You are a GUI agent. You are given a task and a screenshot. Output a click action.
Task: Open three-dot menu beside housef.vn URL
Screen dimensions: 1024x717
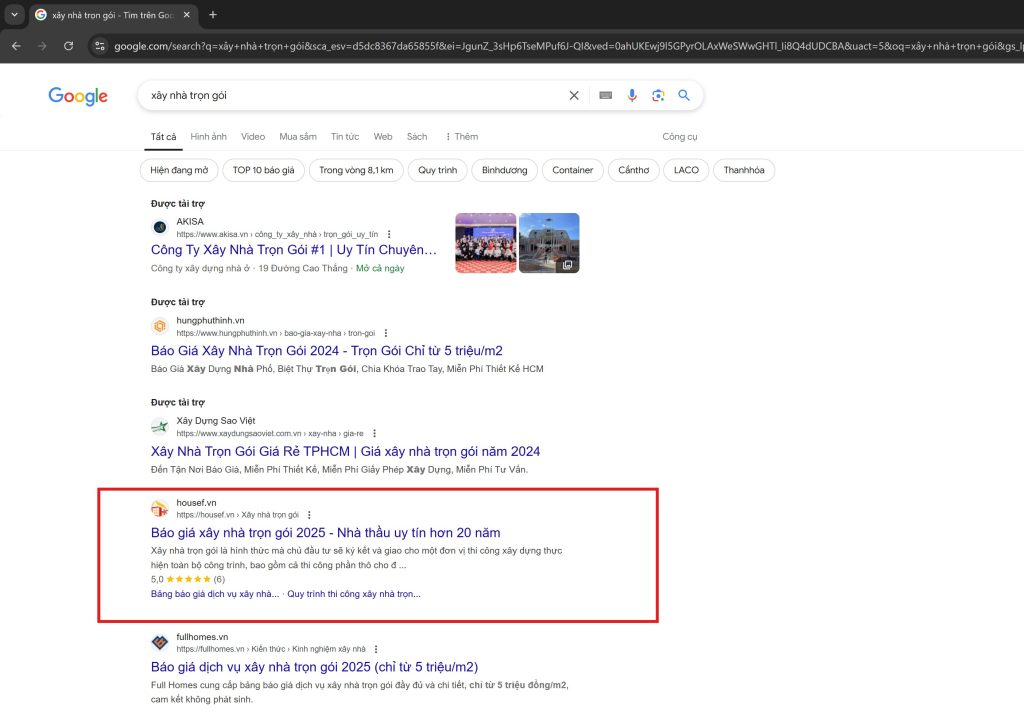[309, 515]
